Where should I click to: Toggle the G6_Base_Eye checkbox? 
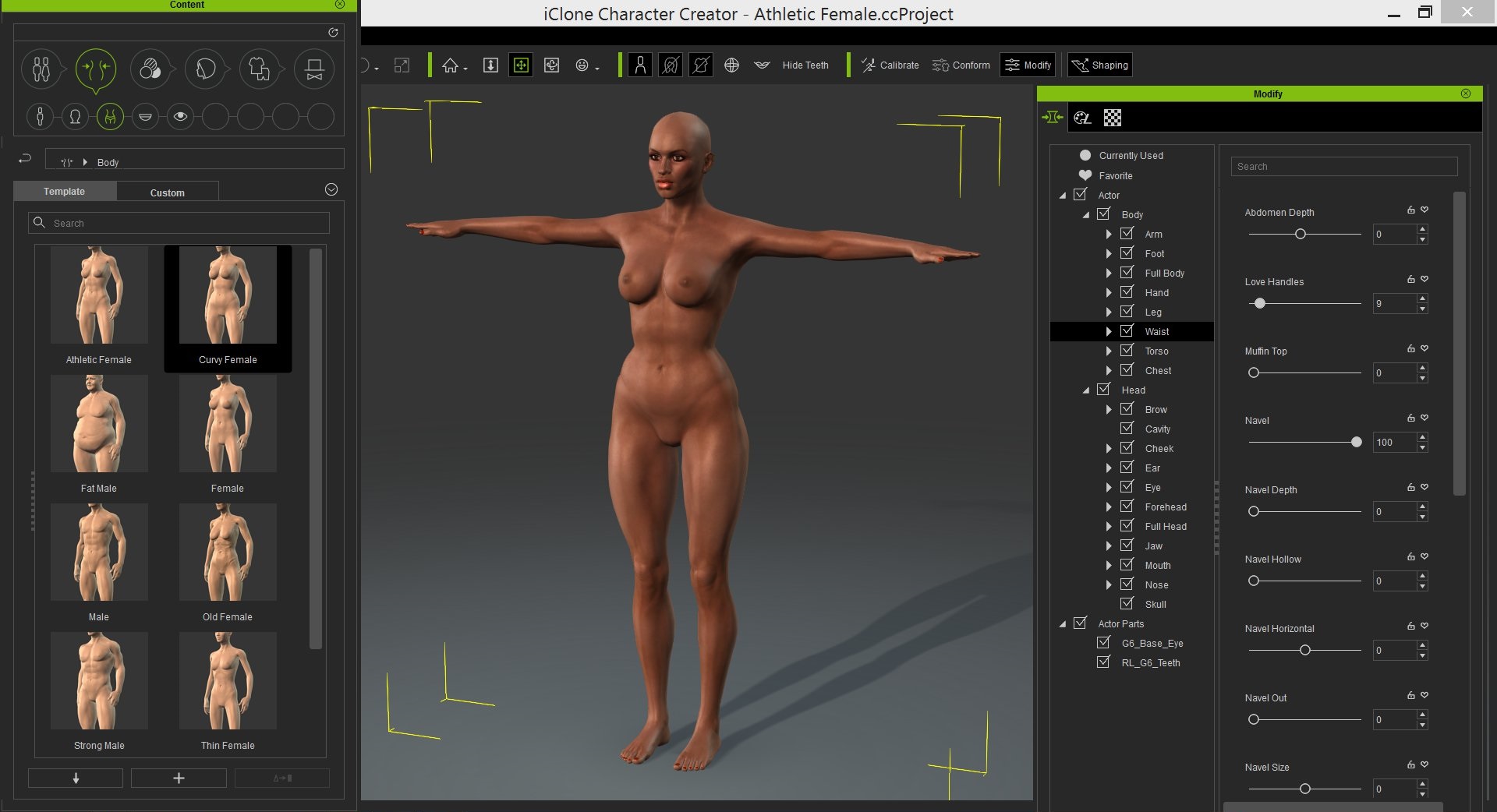click(x=1103, y=643)
